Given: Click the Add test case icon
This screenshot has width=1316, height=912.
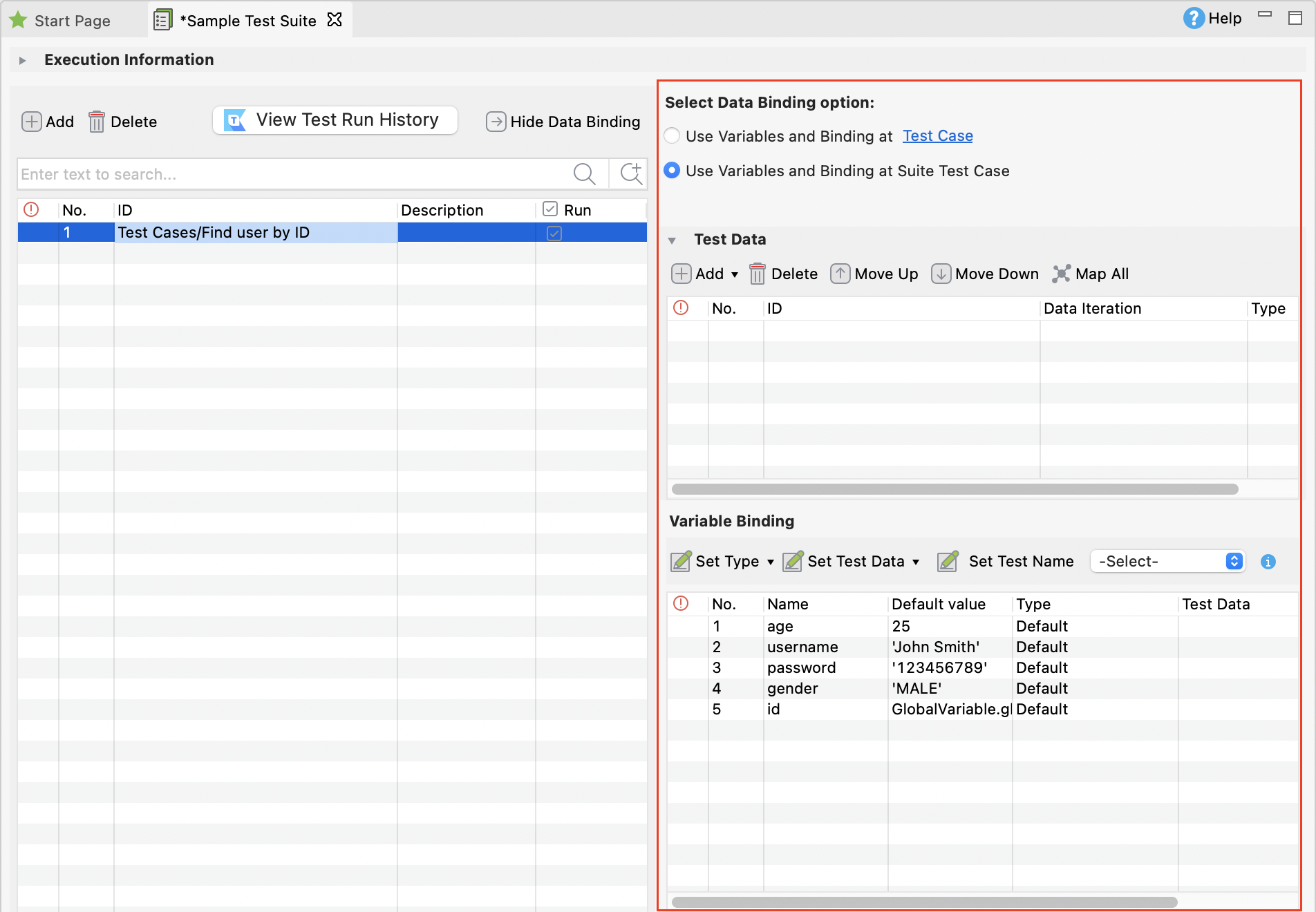Looking at the screenshot, I should (32, 122).
